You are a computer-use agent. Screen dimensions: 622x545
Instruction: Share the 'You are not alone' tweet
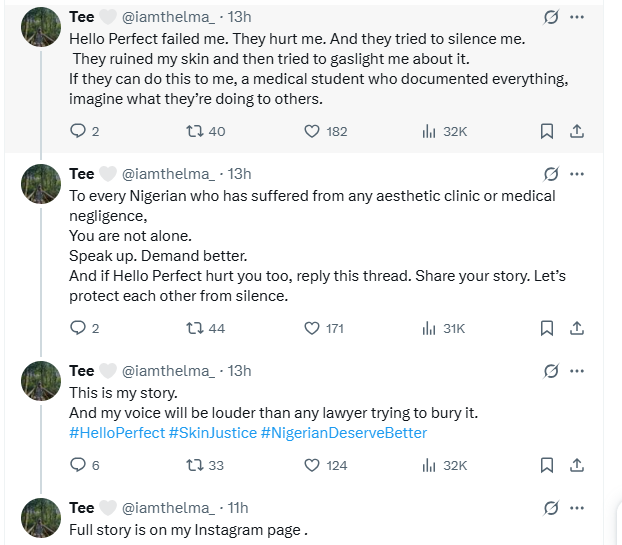(x=577, y=328)
